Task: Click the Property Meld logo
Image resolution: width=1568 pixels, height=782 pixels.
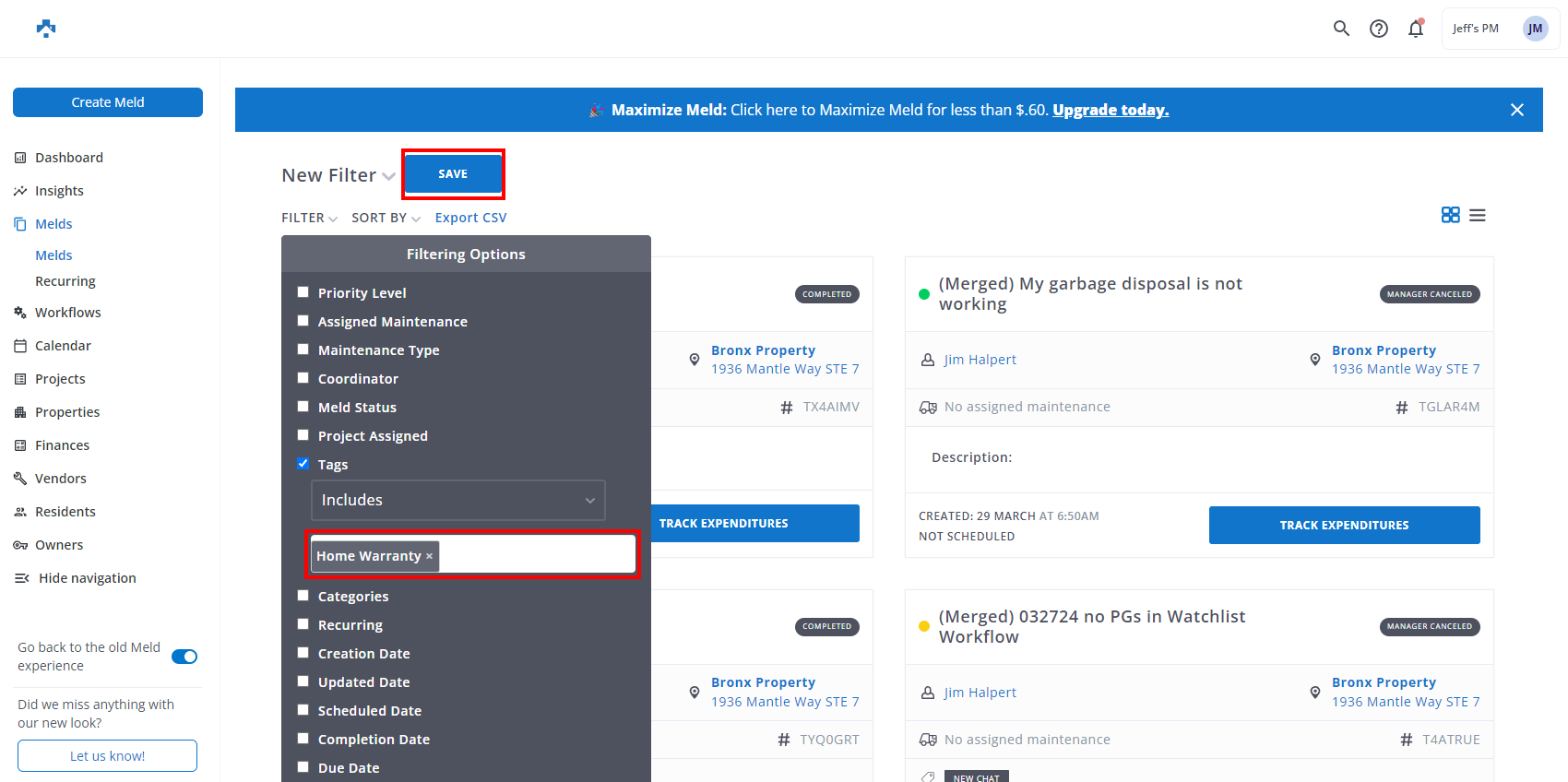Action: [x=46, y=29]
